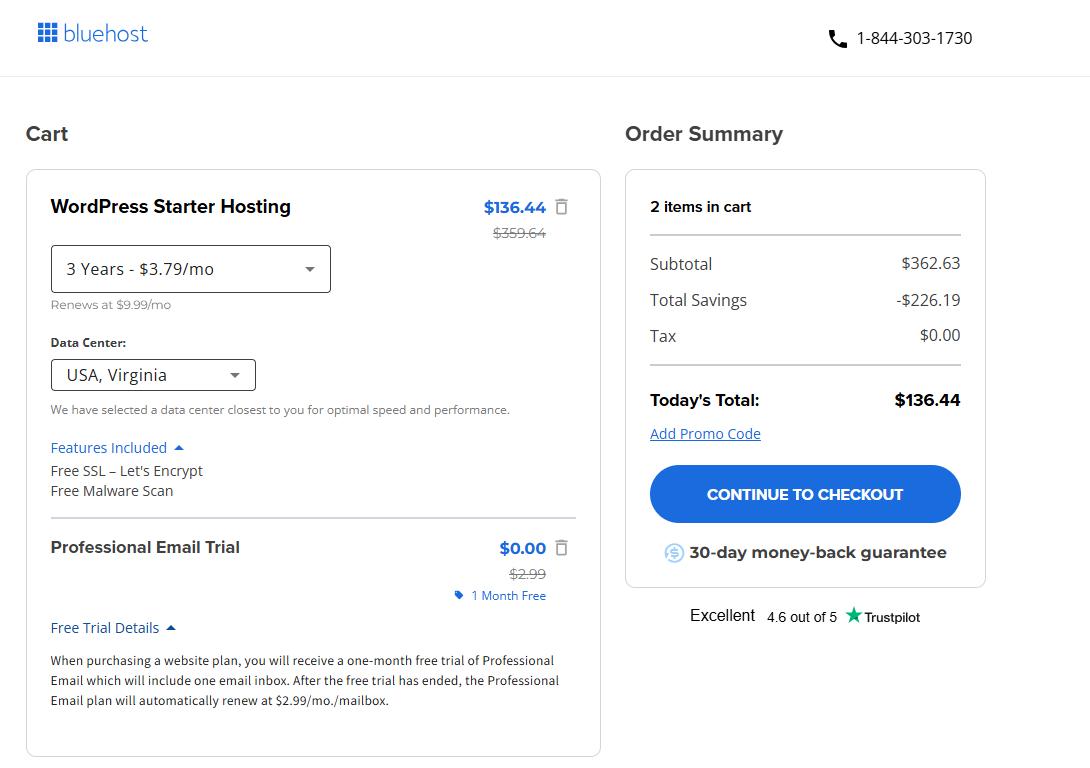Open the 3 Years hosting term dropdown
This screenshot has height=768, width=1090.
click(190, 269)
